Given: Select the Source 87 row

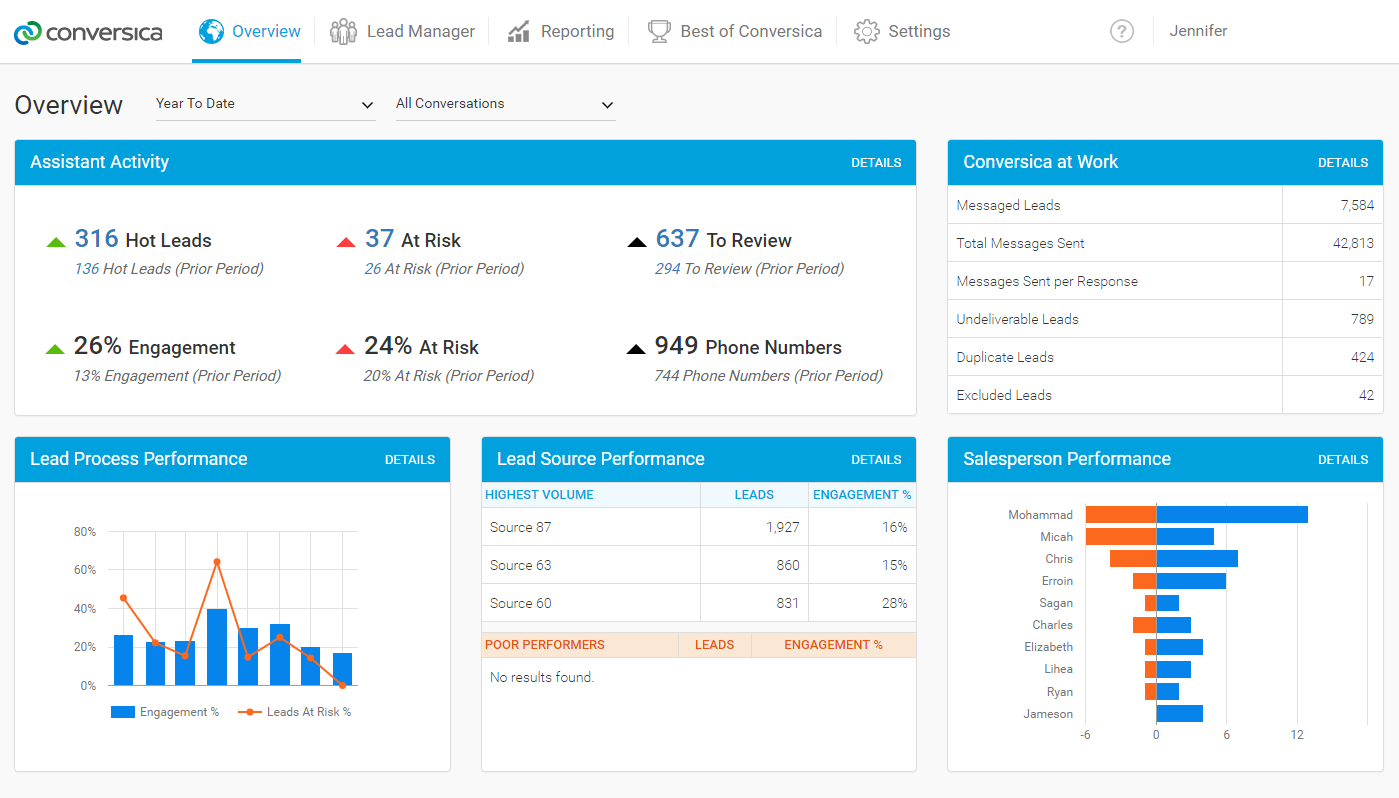Looking at the screenshot, I should [699, 527].
